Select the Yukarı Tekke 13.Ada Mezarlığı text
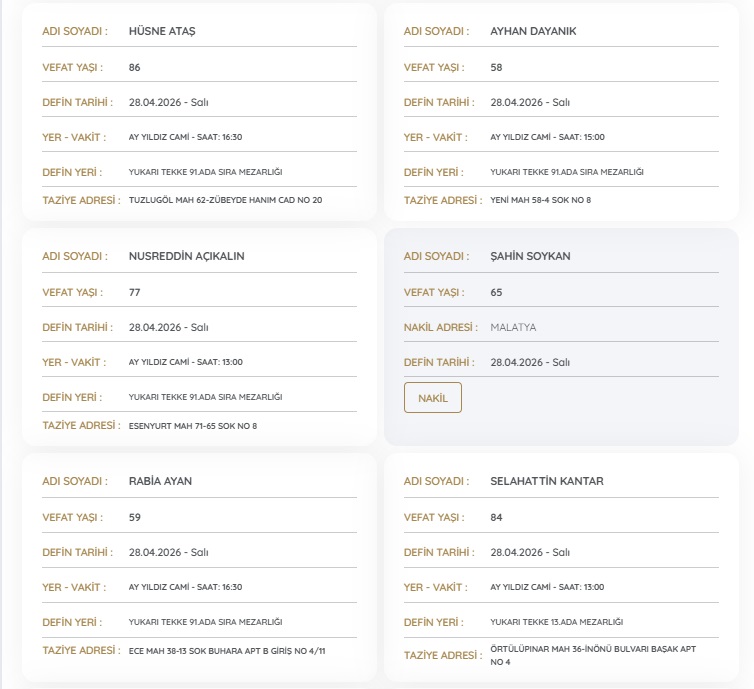754x689 pixels. 556,622
